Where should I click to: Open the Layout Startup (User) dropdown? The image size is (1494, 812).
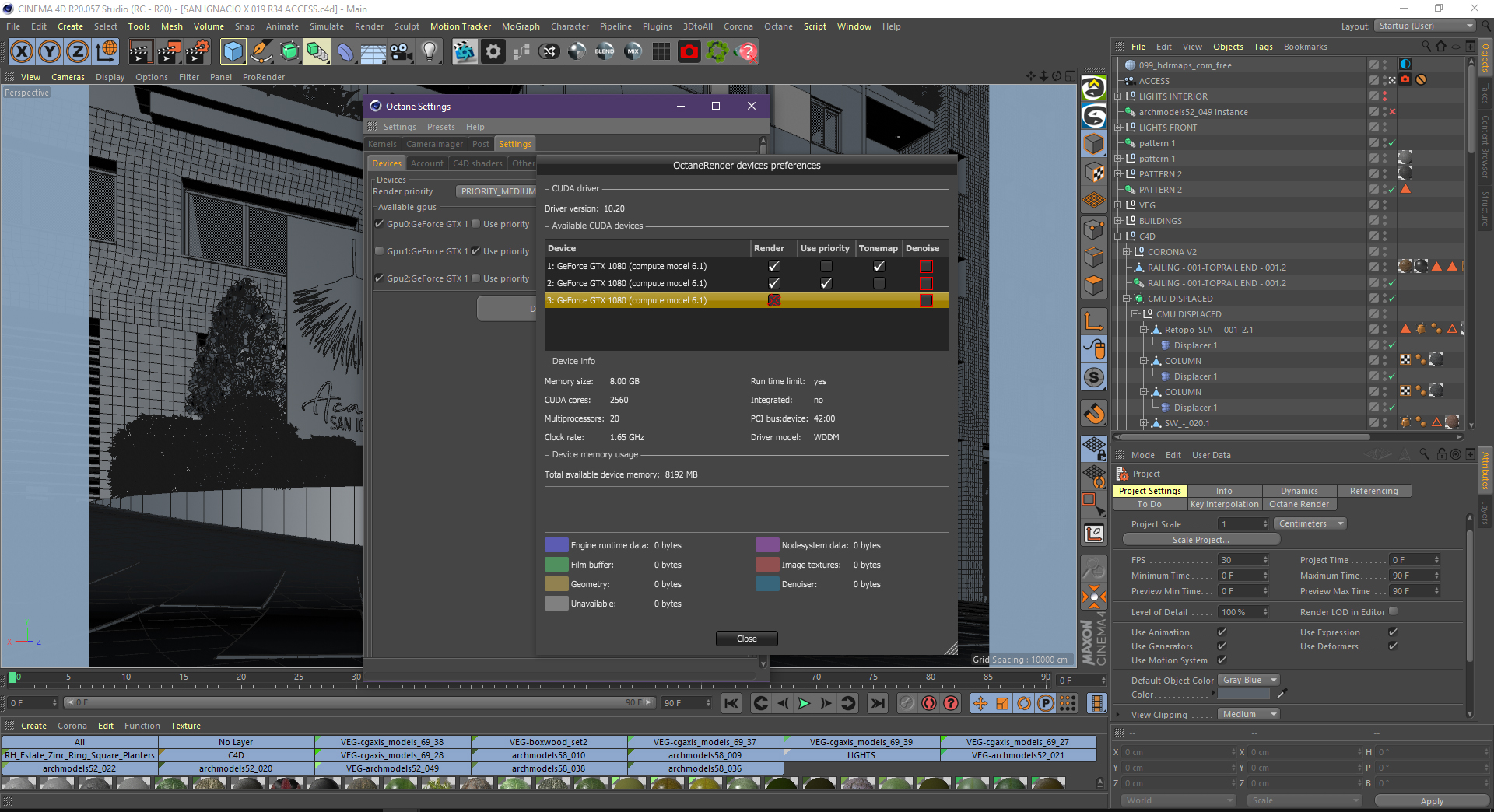(1425, 26)
